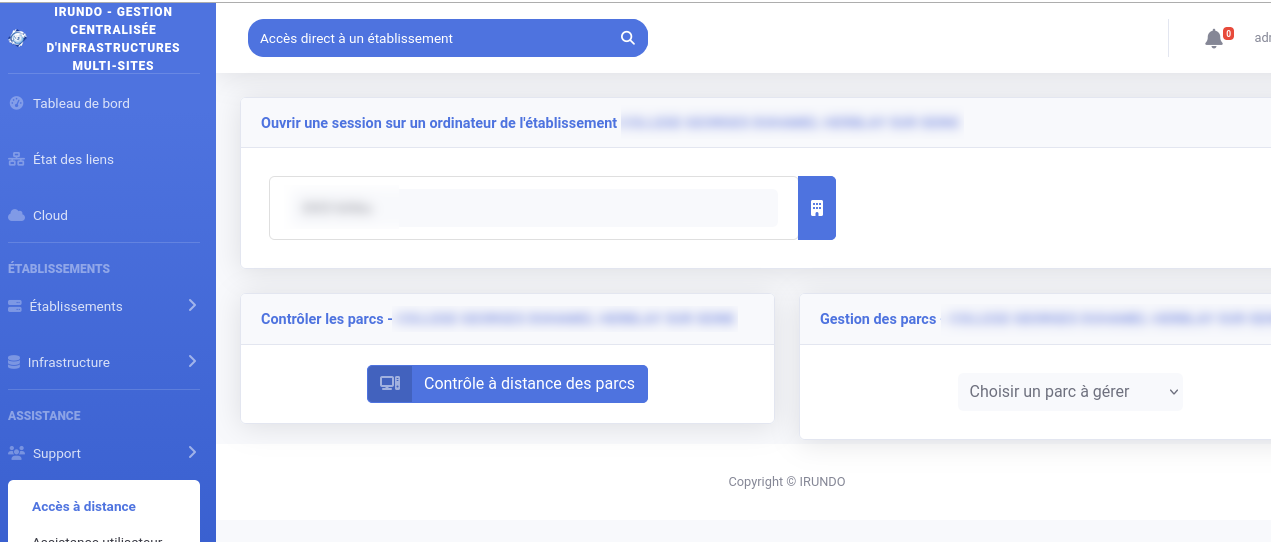This screenshot has height=542, width=1271.
Task: Expand the Établissements submenu chevron
Action: [x=192, y=305]
